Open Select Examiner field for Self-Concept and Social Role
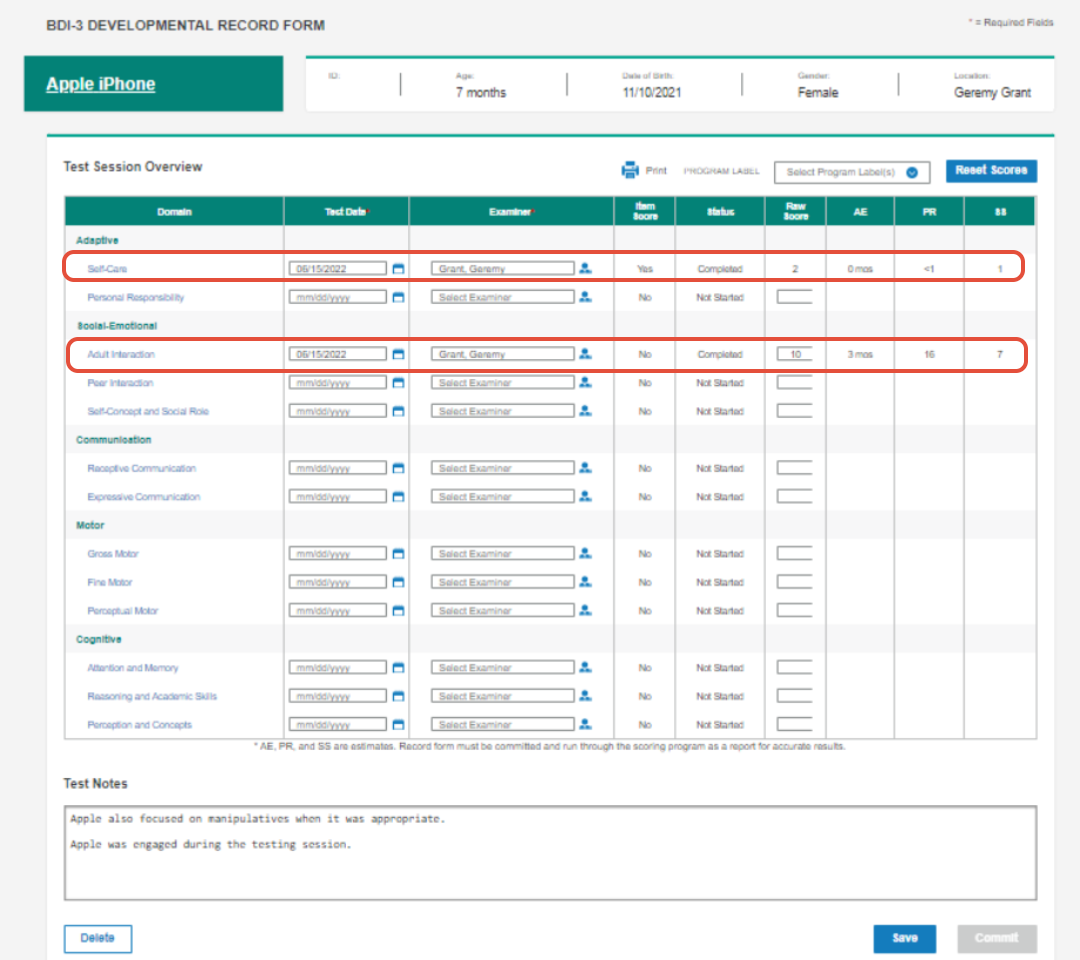The image size is (1080, 960). coord(502,411)
